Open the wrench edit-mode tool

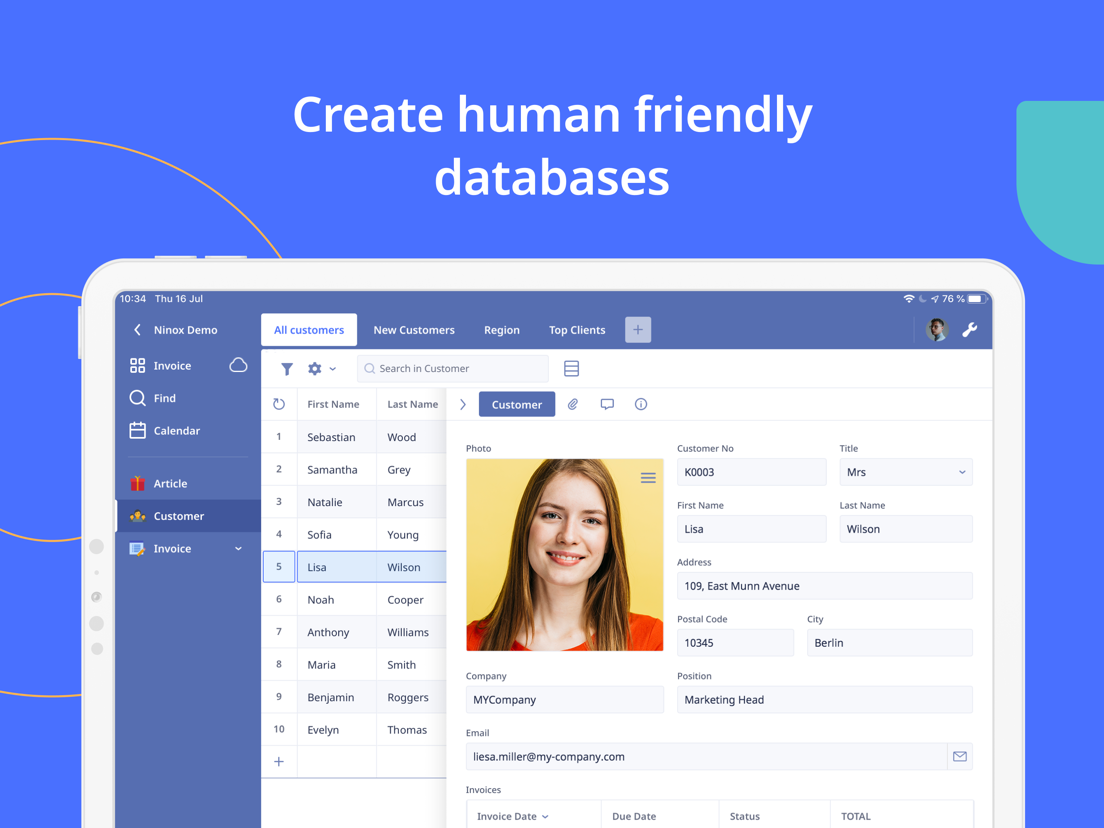click(970, 330)
